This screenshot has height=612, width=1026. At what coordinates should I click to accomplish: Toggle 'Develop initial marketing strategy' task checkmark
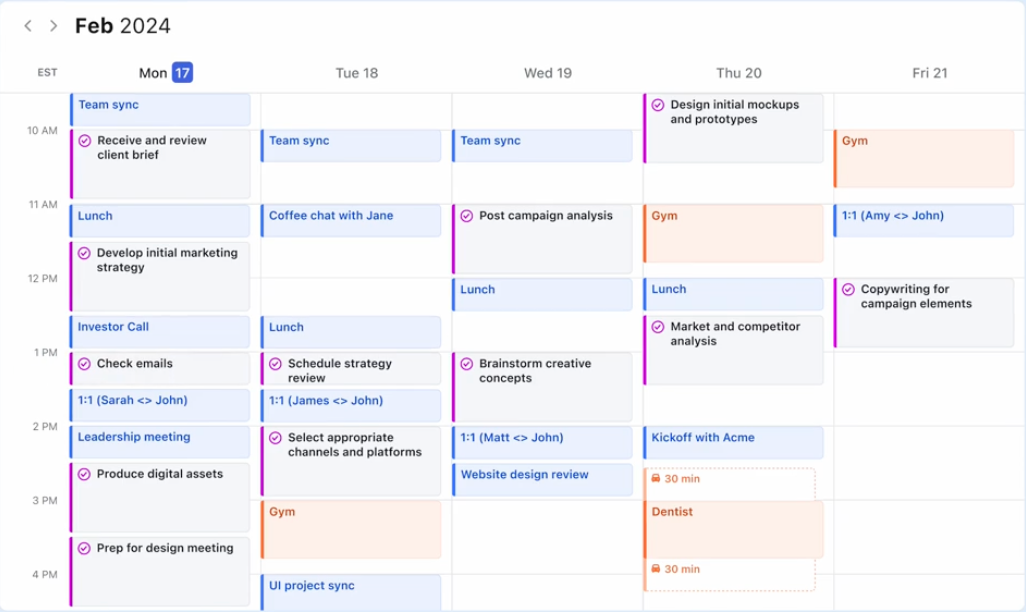[x=85, y=253]
